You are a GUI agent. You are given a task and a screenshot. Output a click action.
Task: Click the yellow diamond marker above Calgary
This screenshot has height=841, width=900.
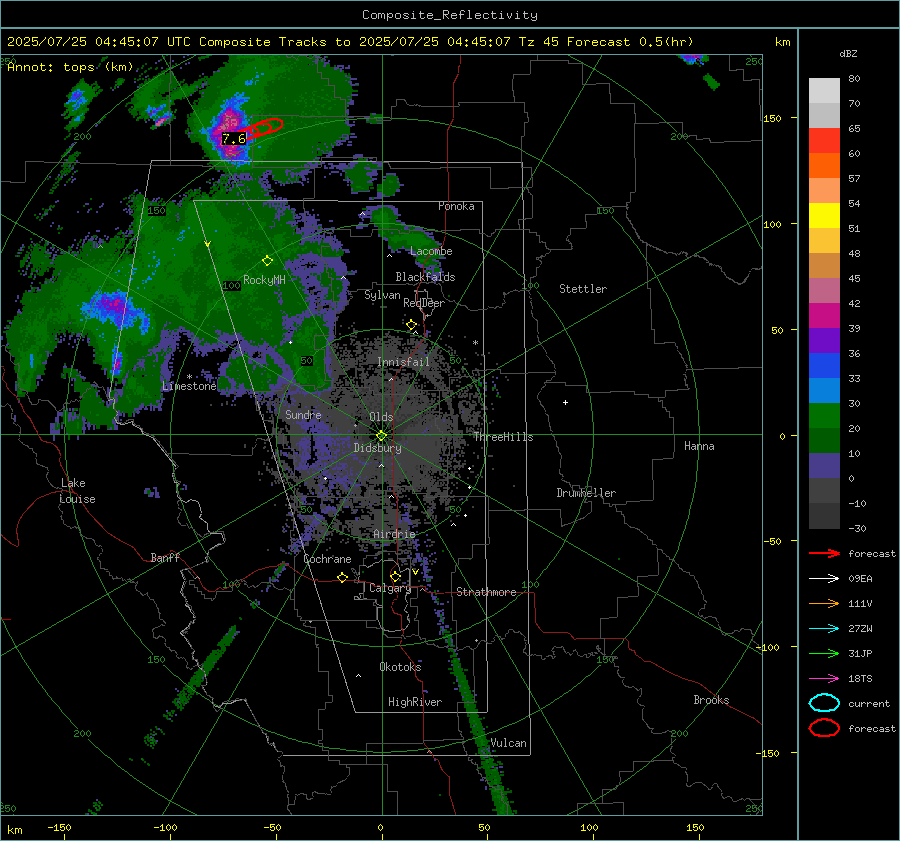pyautogui.click(x=395, y=576)
